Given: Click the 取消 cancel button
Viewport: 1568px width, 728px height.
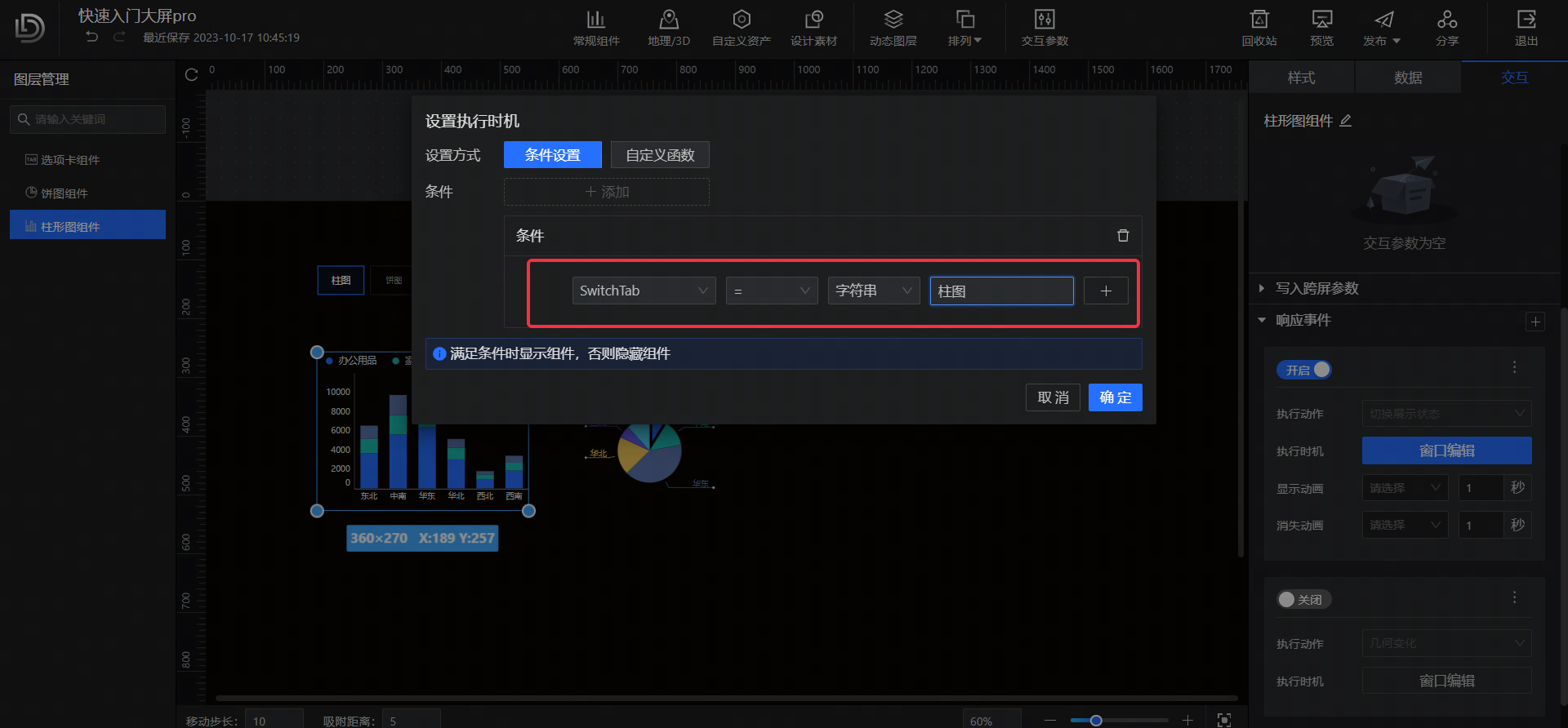Looking at the screenshot, I should coord(1053,397).
